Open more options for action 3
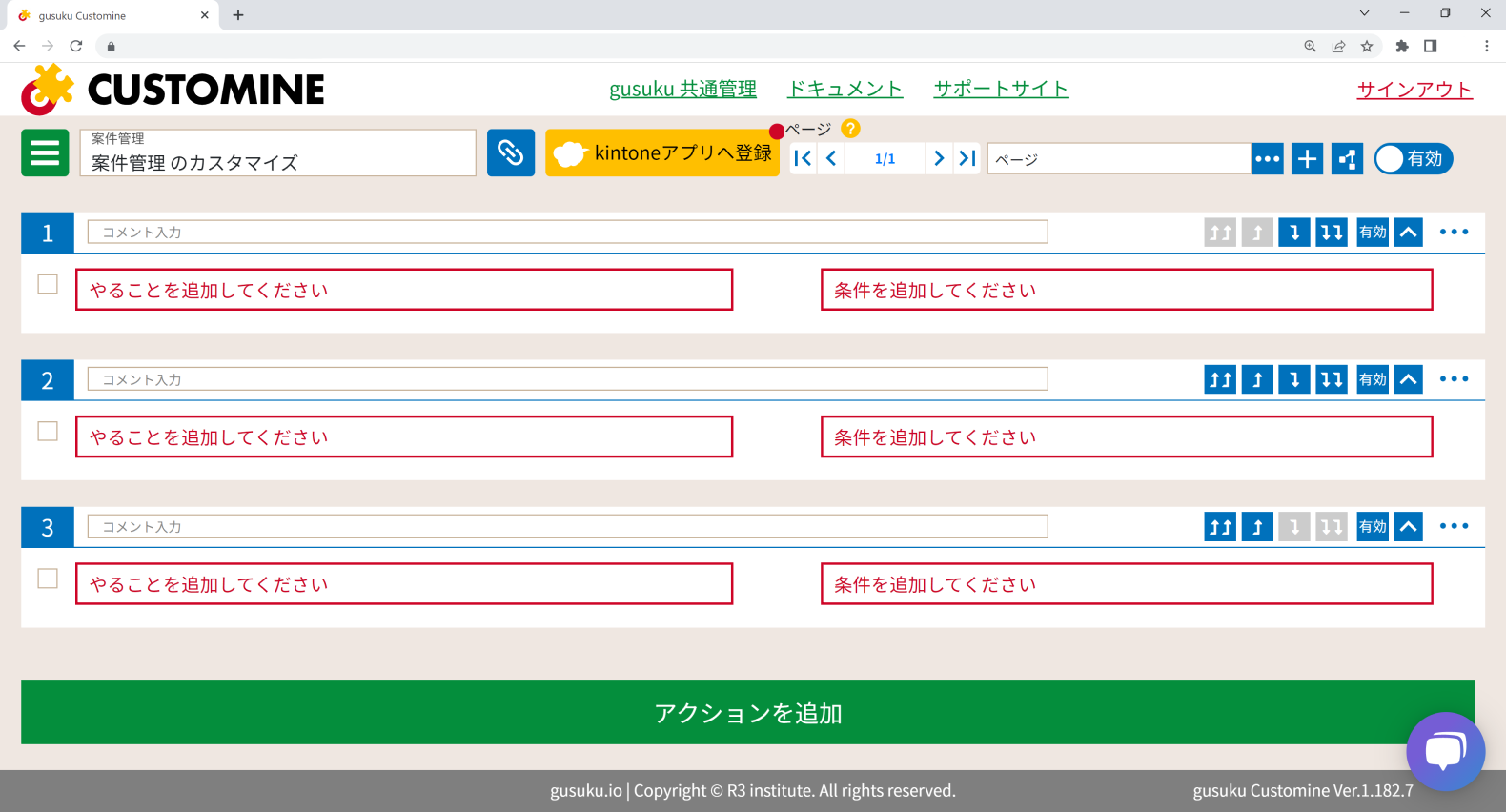Image resolution: width=1506 pixels, height=812 pixels. [1455, 526]
